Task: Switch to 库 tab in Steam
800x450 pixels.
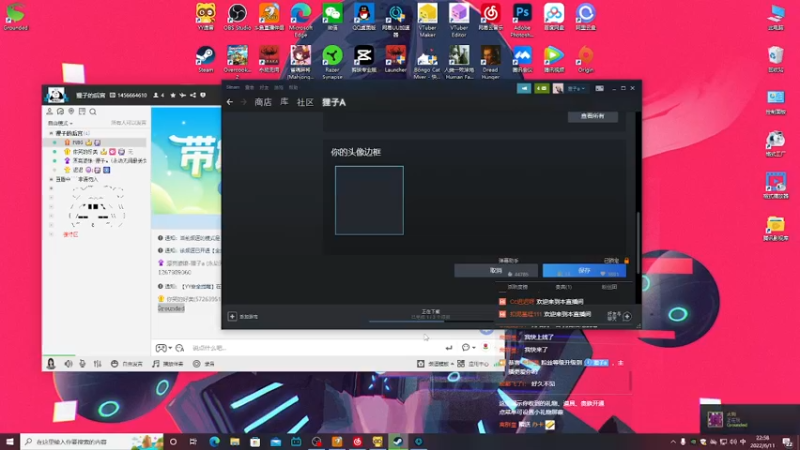Action: (284, 102)
